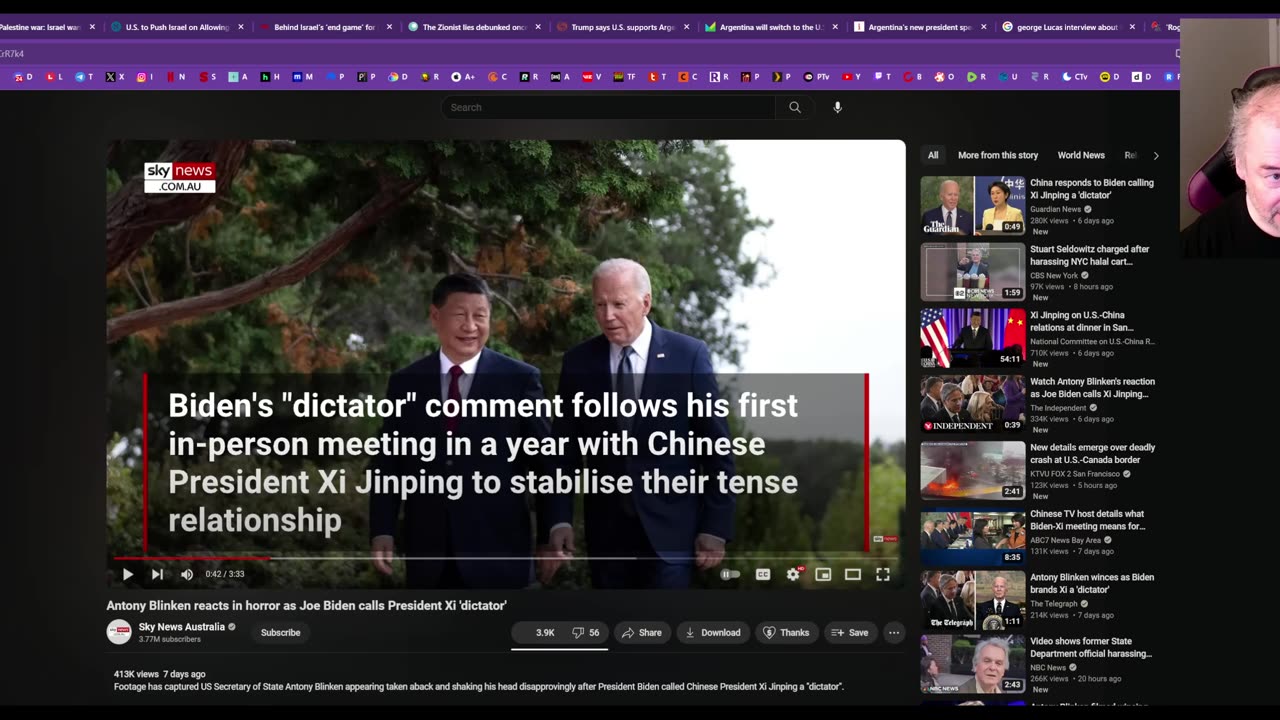Open Guardian News thumbnail with 0:49 duration
Image resolution: width=1280 pixels, height=720 pixels.
tap(973, 206)
